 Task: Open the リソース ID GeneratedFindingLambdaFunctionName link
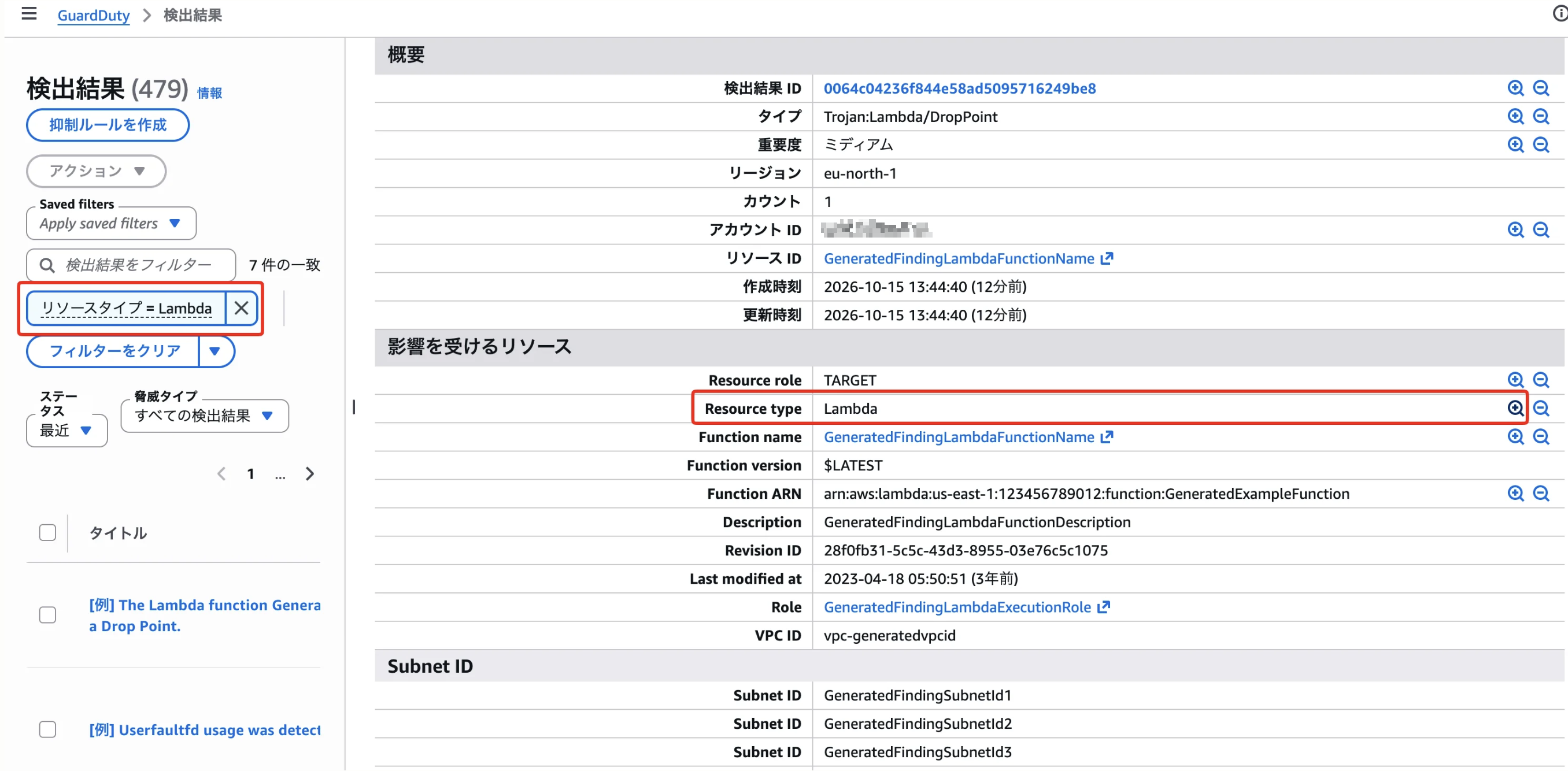968,258
